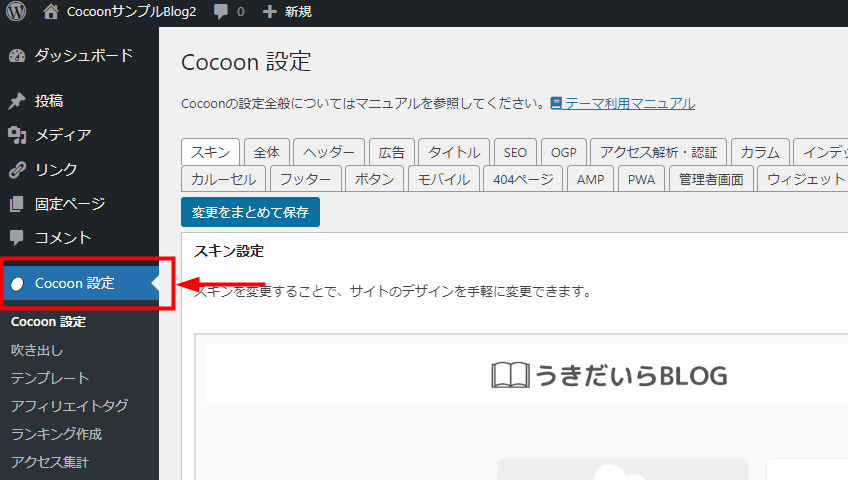Switch to the ヘッダー tab
This screenshot has width=848, height=480.
[x=329, y=152]
